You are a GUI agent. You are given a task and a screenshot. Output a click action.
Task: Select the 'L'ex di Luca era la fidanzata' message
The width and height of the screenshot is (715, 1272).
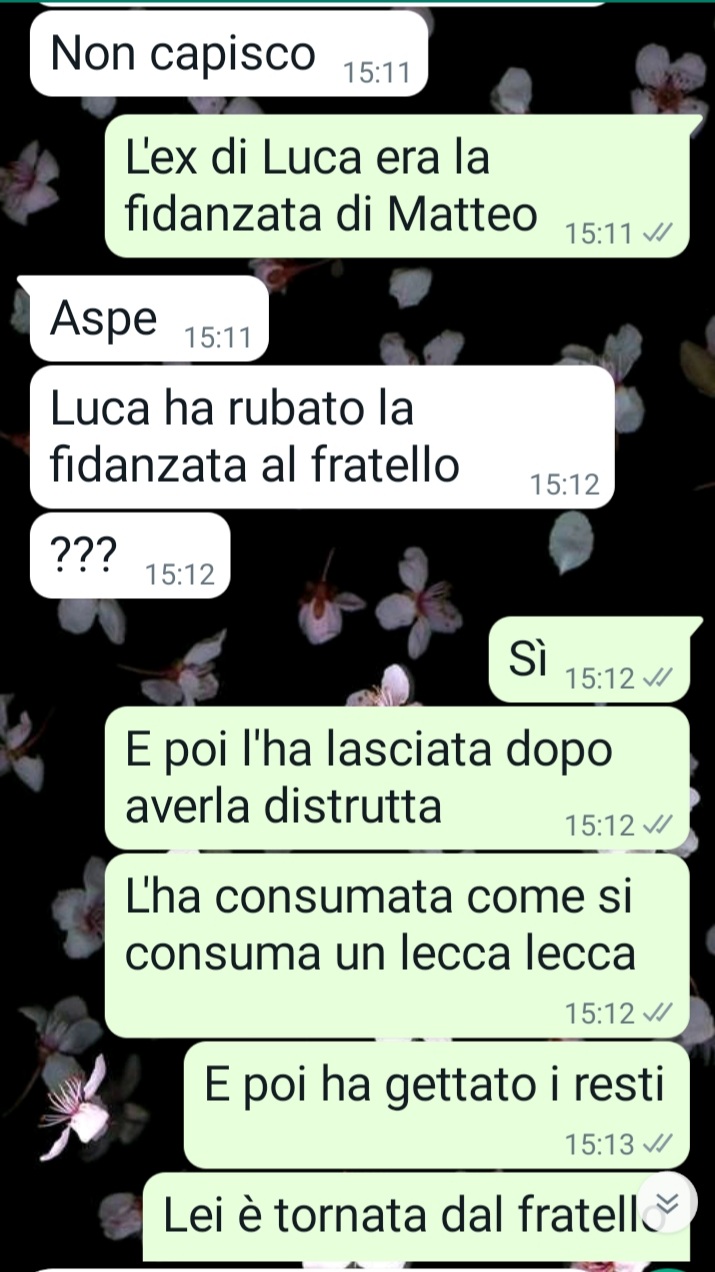click(x=397, y=186)
